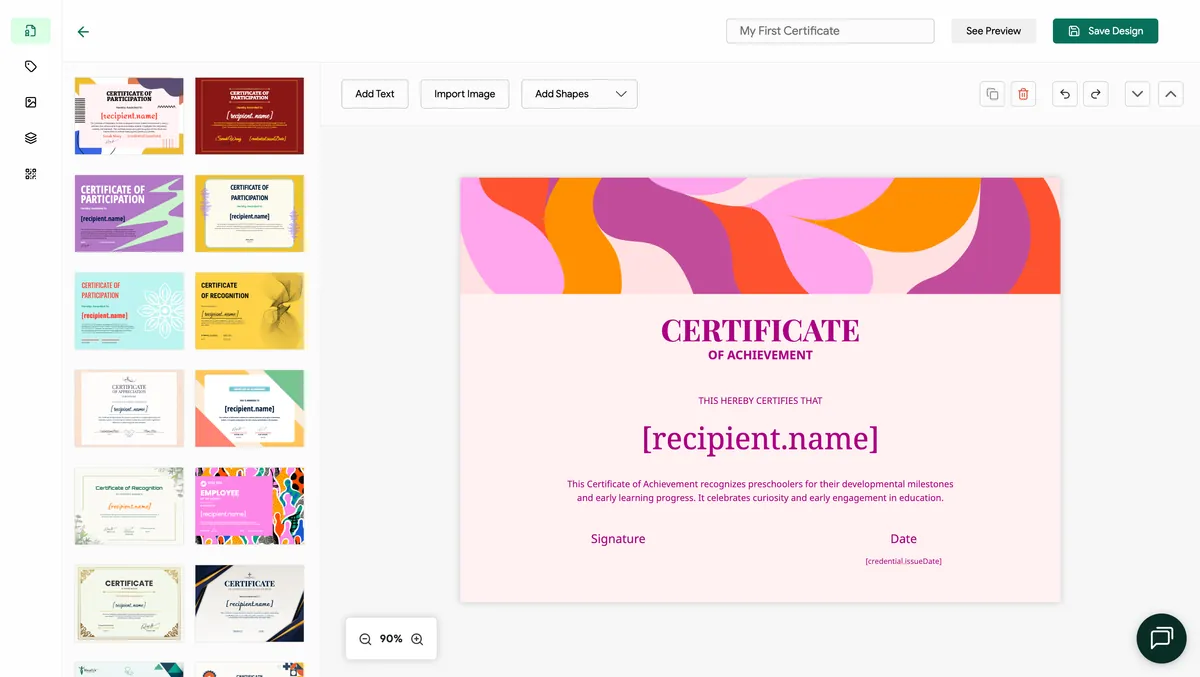Delete the selected element with the trash icon

click(x=1023, y=93)
